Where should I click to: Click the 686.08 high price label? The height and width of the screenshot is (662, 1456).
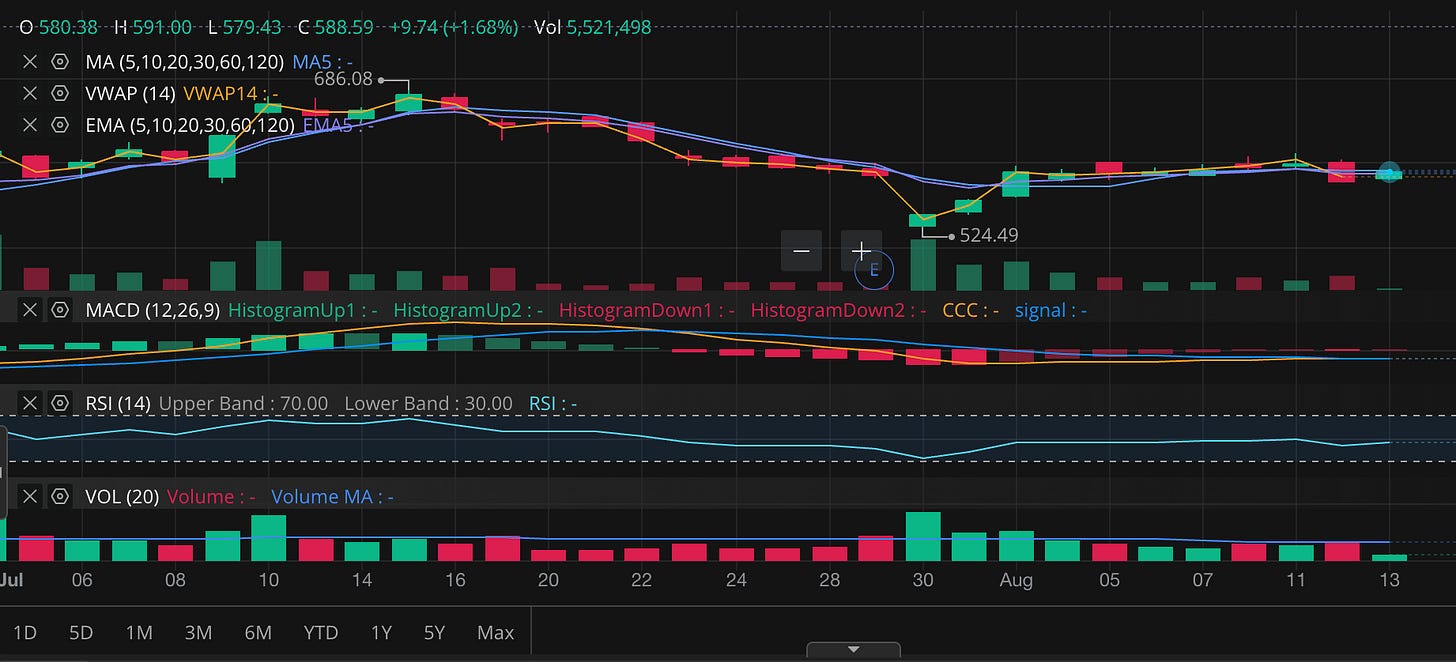(x=343, y=78)
